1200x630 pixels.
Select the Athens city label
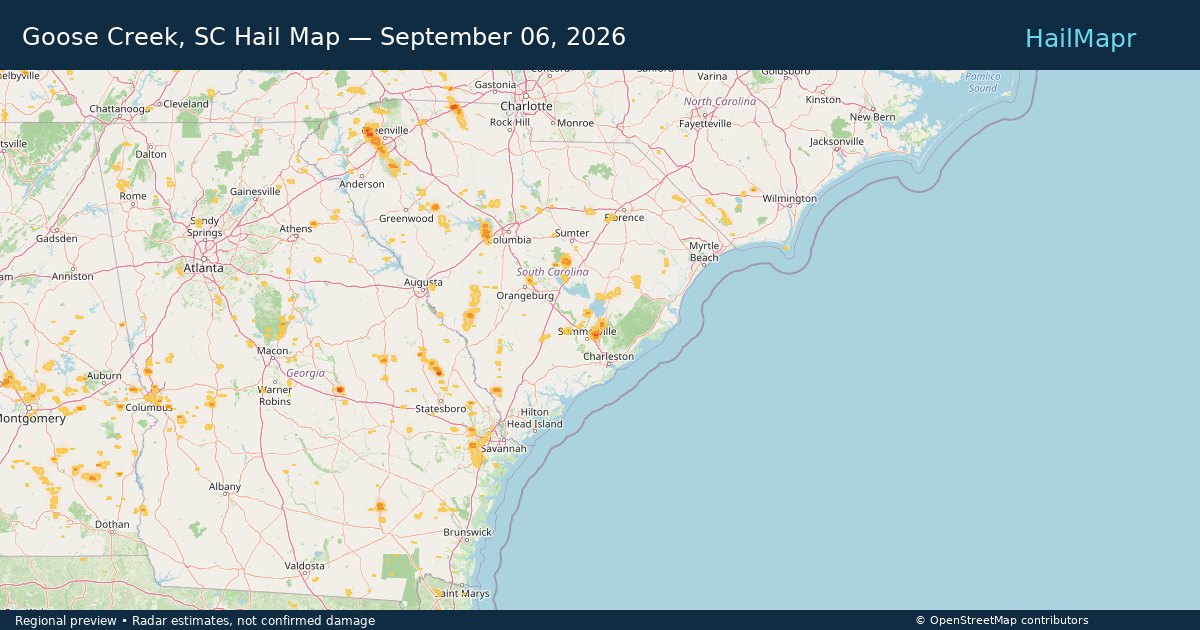click(x=295, y=228)
